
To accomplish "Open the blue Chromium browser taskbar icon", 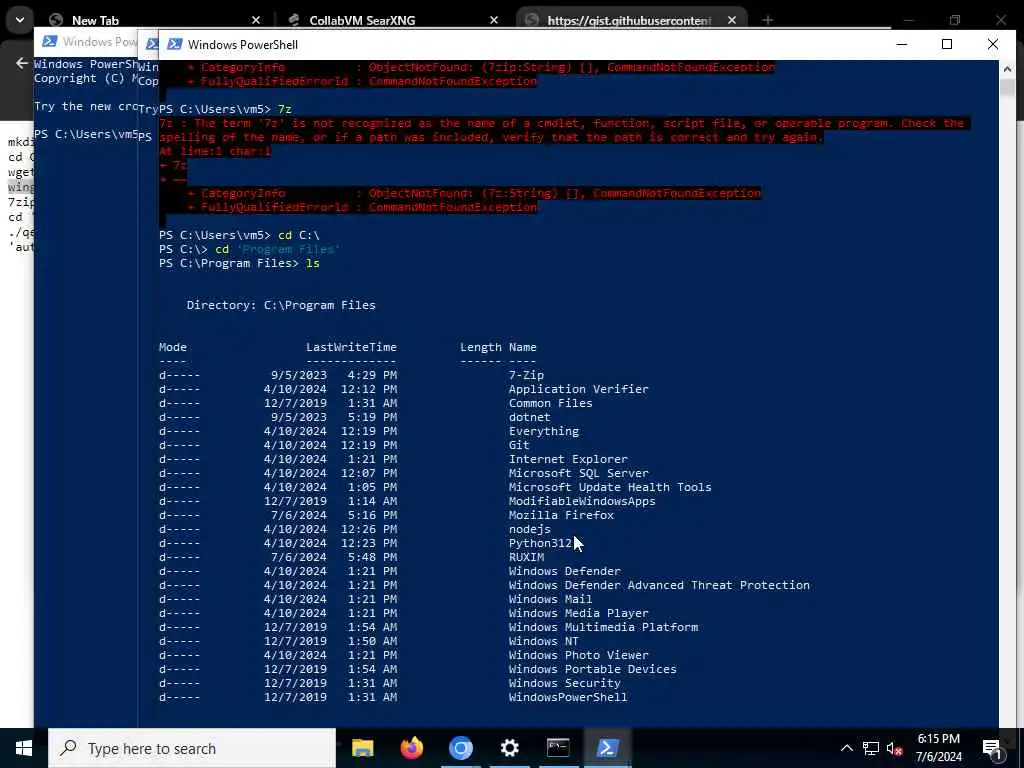I will [460, 748].
